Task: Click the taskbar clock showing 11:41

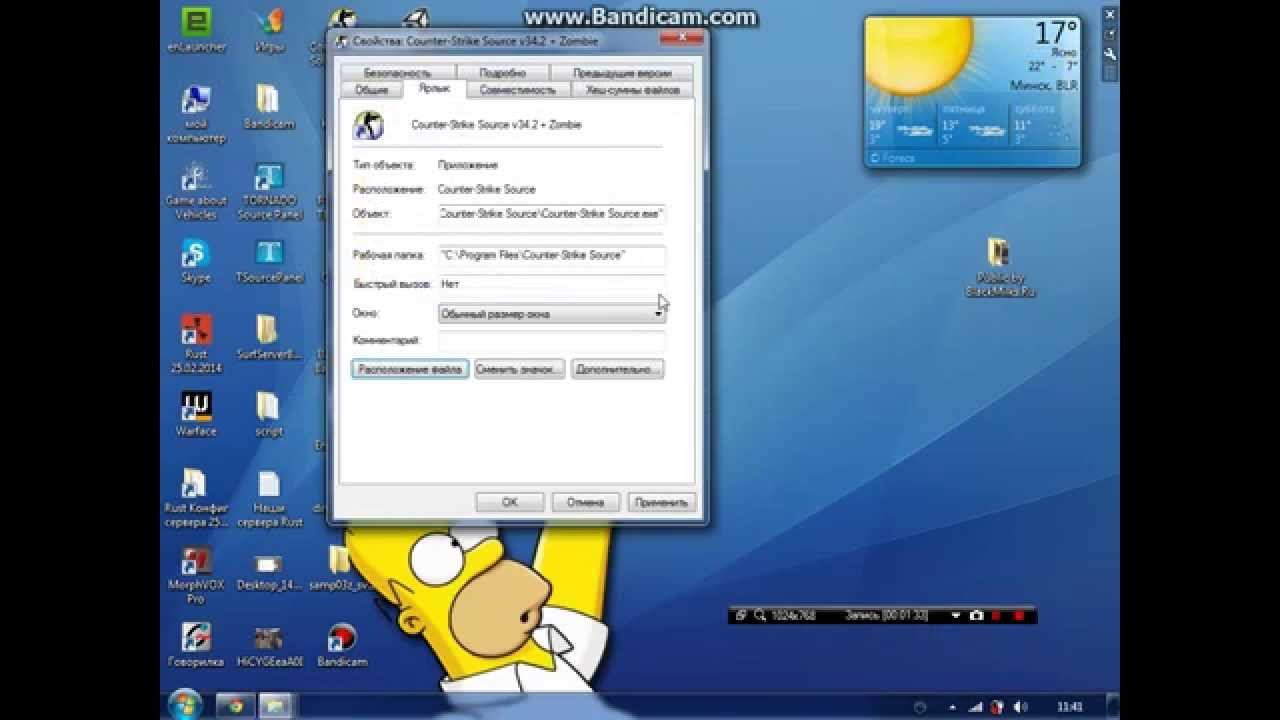Action: (x=1069, y=707)
